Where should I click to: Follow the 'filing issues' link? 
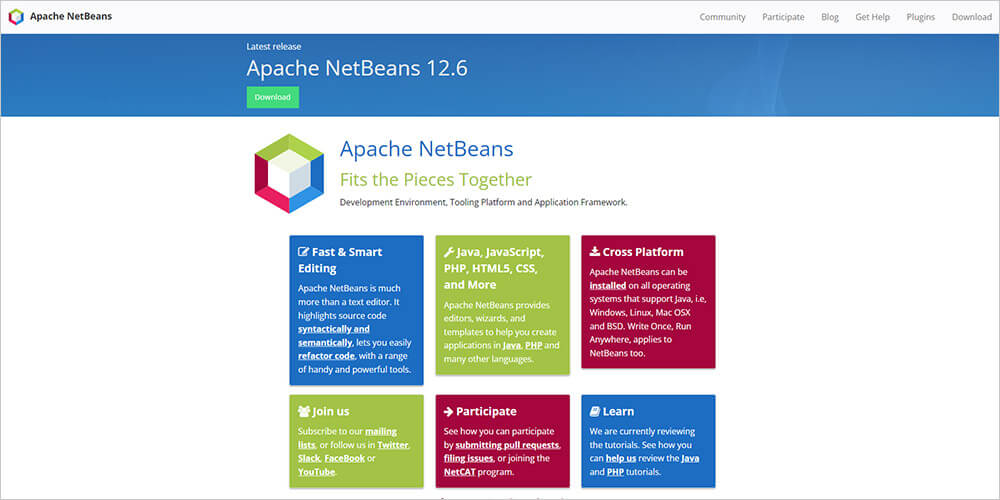click(x=468, y=459)
